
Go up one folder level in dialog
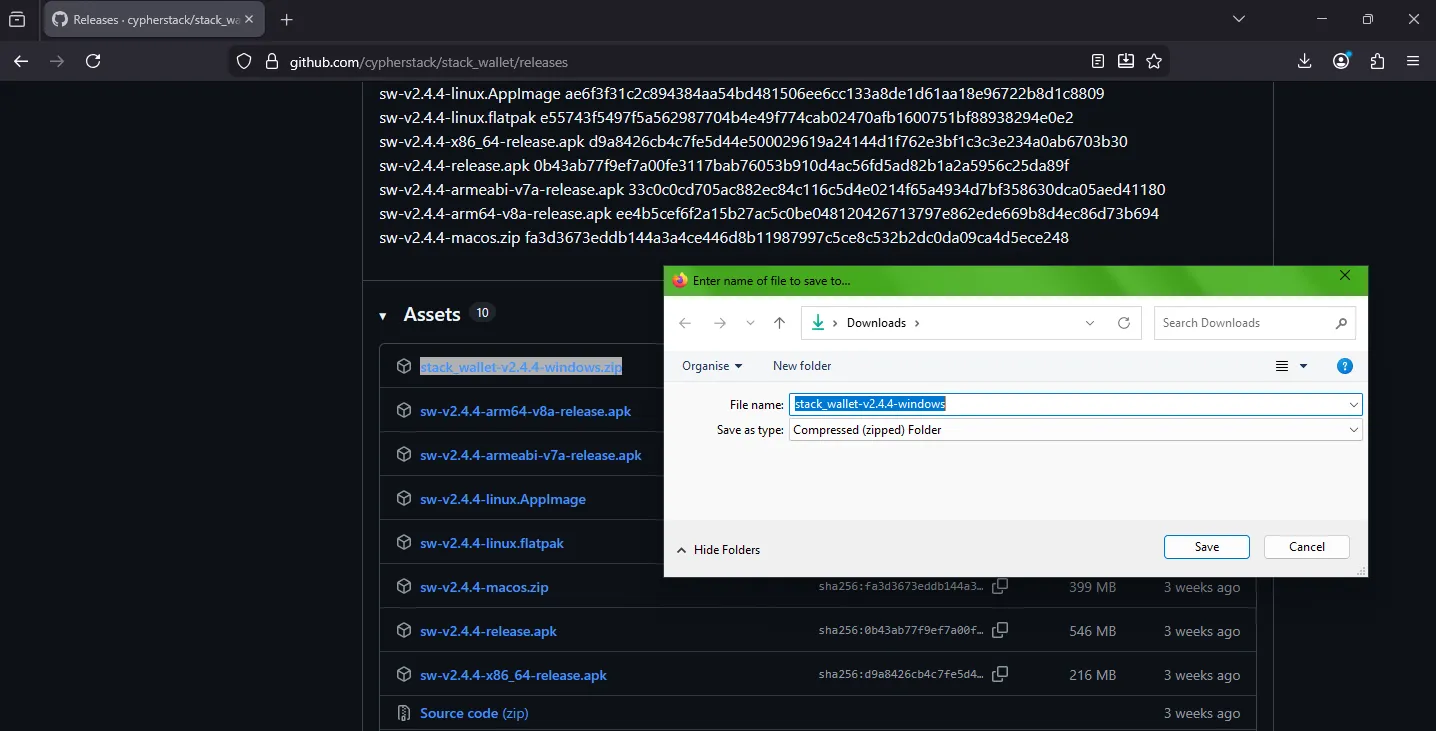(x=780, y=323)
